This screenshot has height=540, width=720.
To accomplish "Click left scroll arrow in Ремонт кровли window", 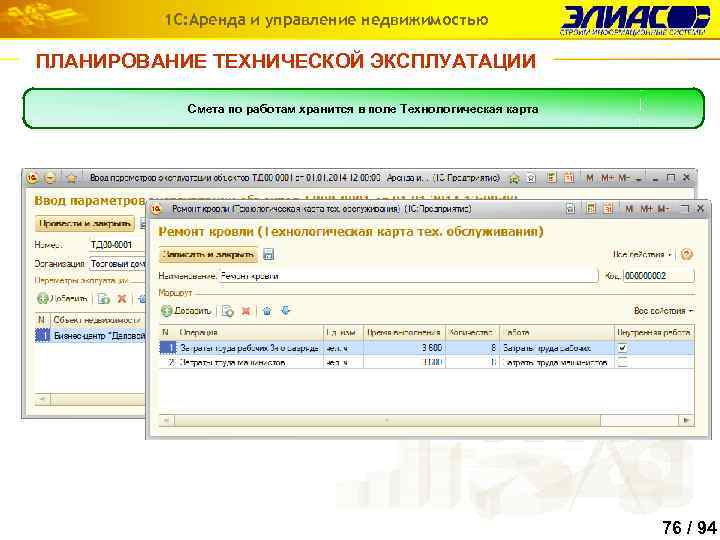I will point(166,420).
